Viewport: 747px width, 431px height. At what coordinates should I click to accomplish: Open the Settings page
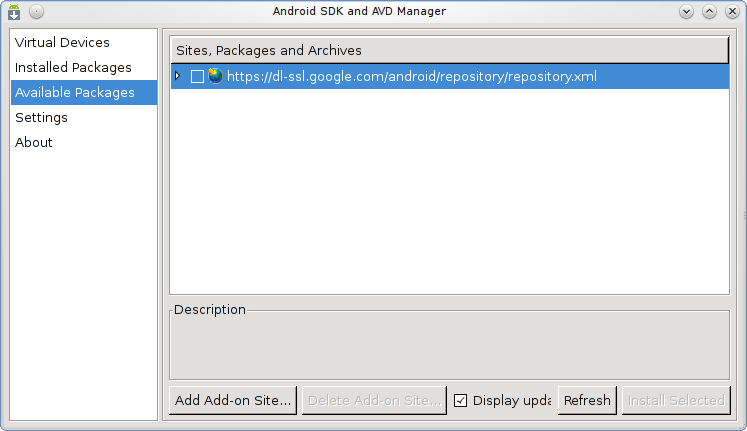point(41,118)
